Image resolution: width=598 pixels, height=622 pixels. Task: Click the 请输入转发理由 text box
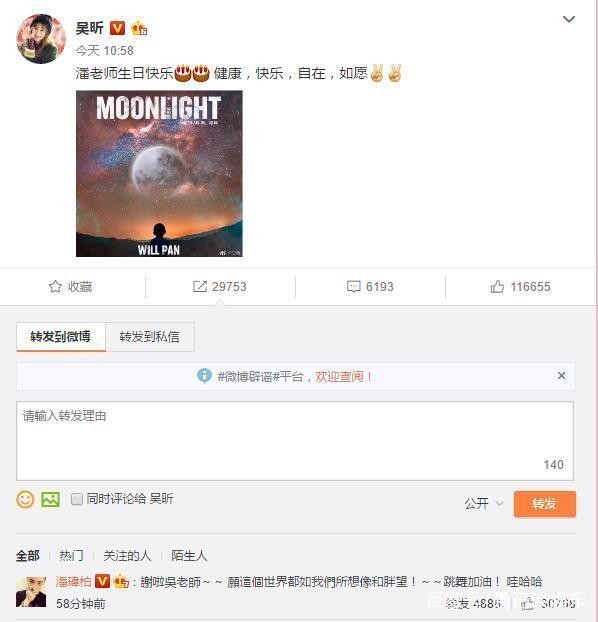(x=295, y=441)
